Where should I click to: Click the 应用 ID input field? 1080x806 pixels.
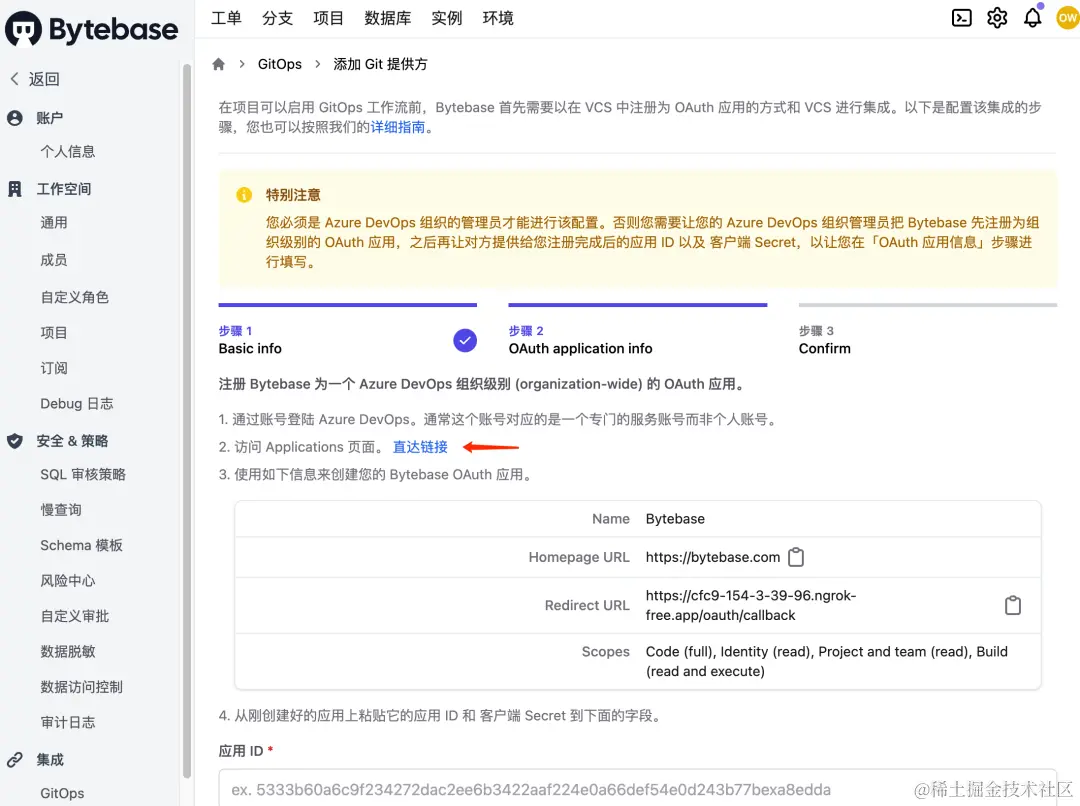[x=637, y=789]
